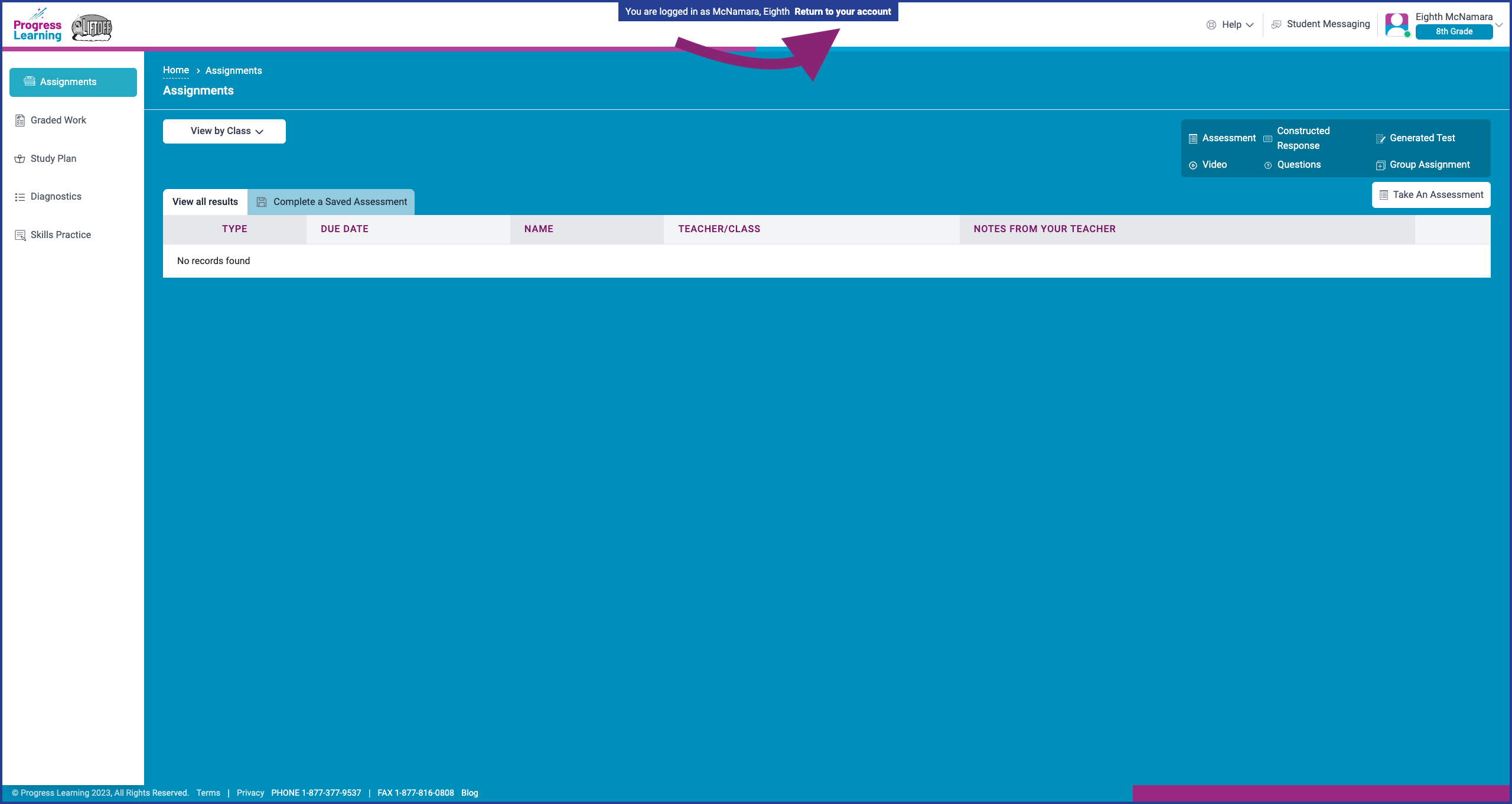
Task: Click the user avatar picture
Action: [x=1397, y=25]
